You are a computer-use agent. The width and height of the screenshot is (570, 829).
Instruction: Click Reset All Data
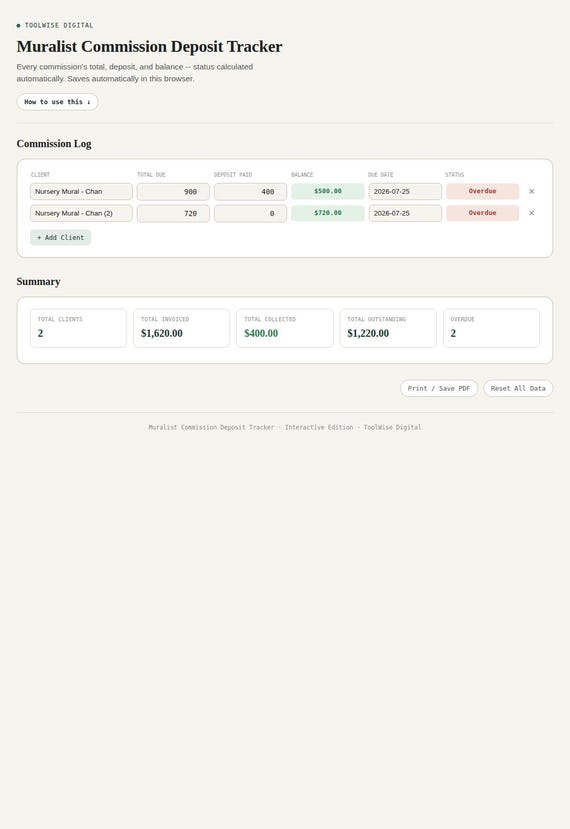click(x=518, y=389)
